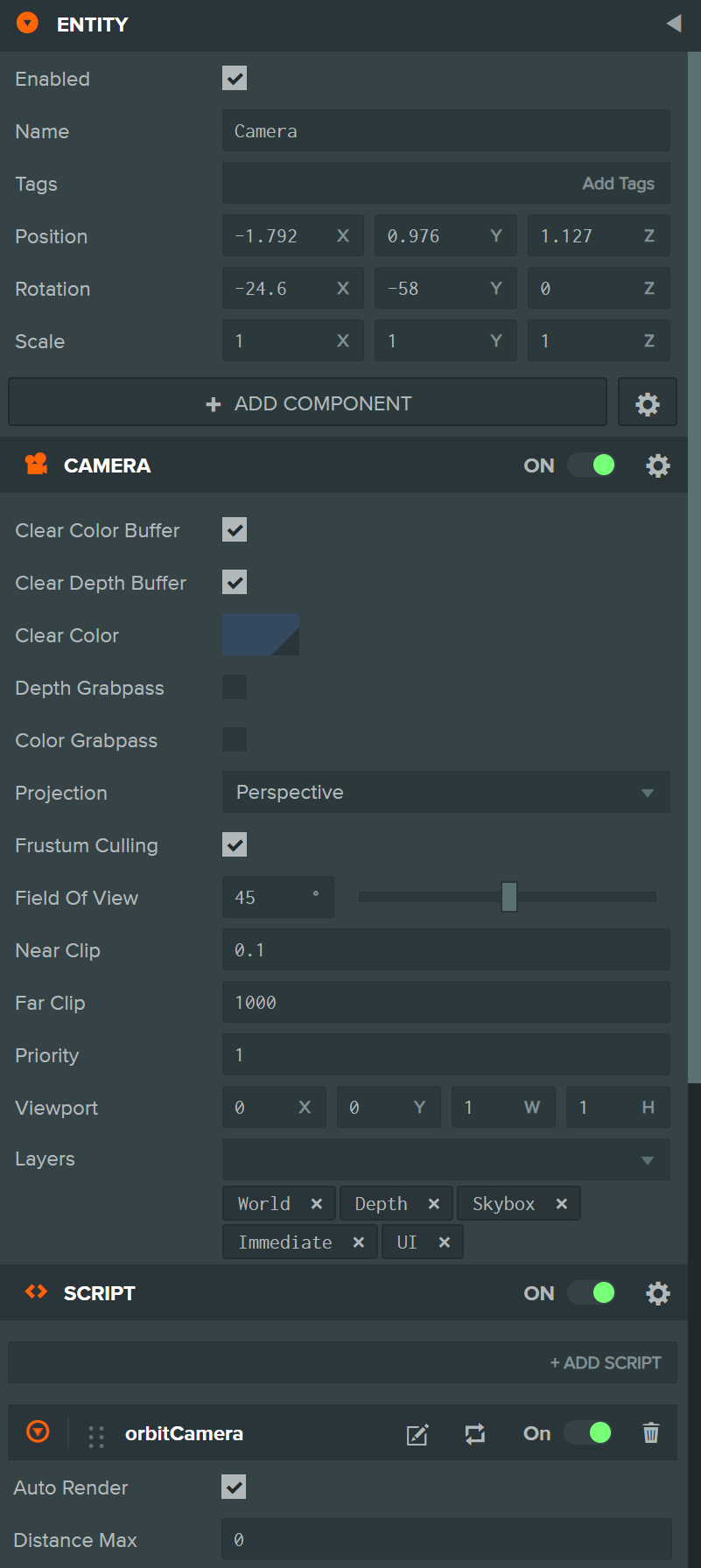Screen dimensions: 701x1568
Task: Click the gear button beside Add Component
Action: pyautogui.click(x=647, y=403)
